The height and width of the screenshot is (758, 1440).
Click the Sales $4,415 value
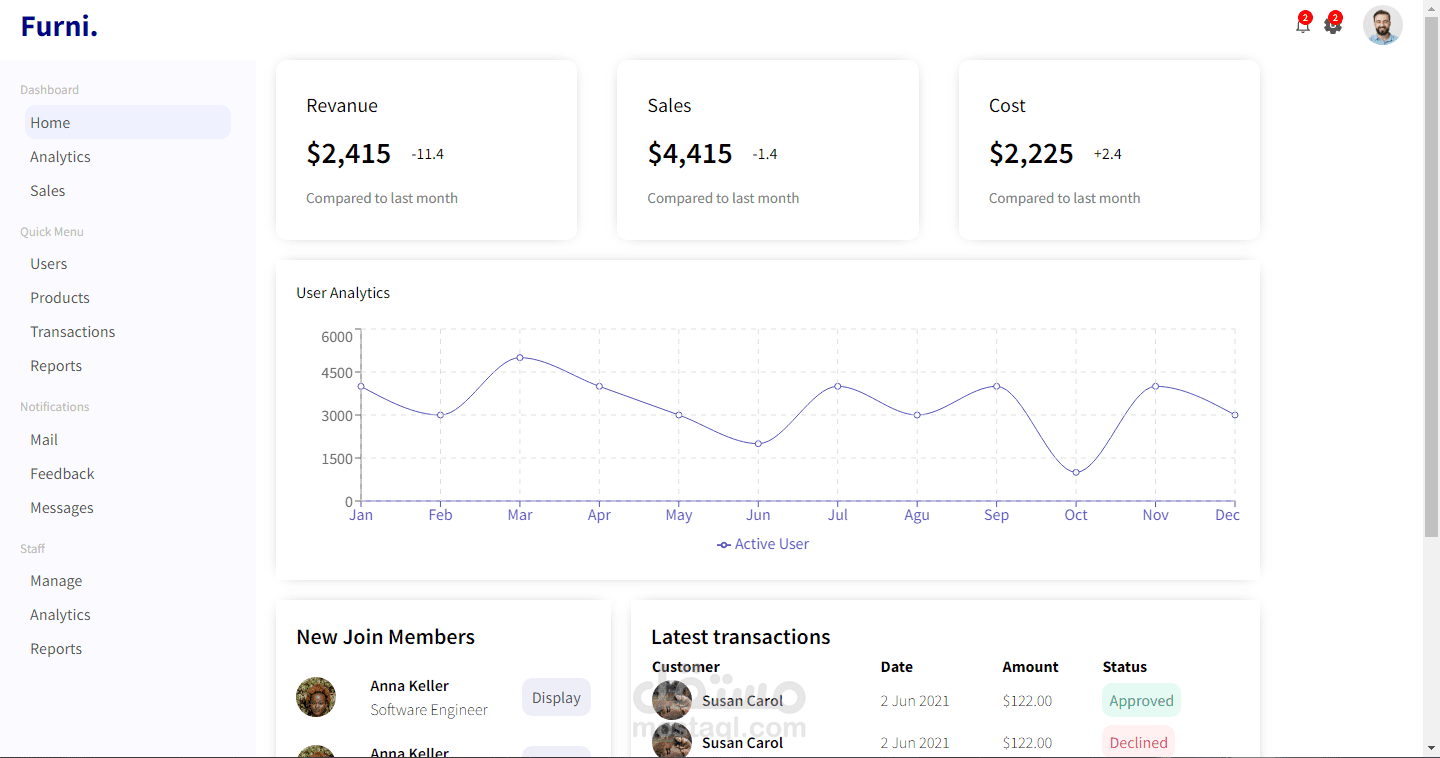(x=690, y=153)
